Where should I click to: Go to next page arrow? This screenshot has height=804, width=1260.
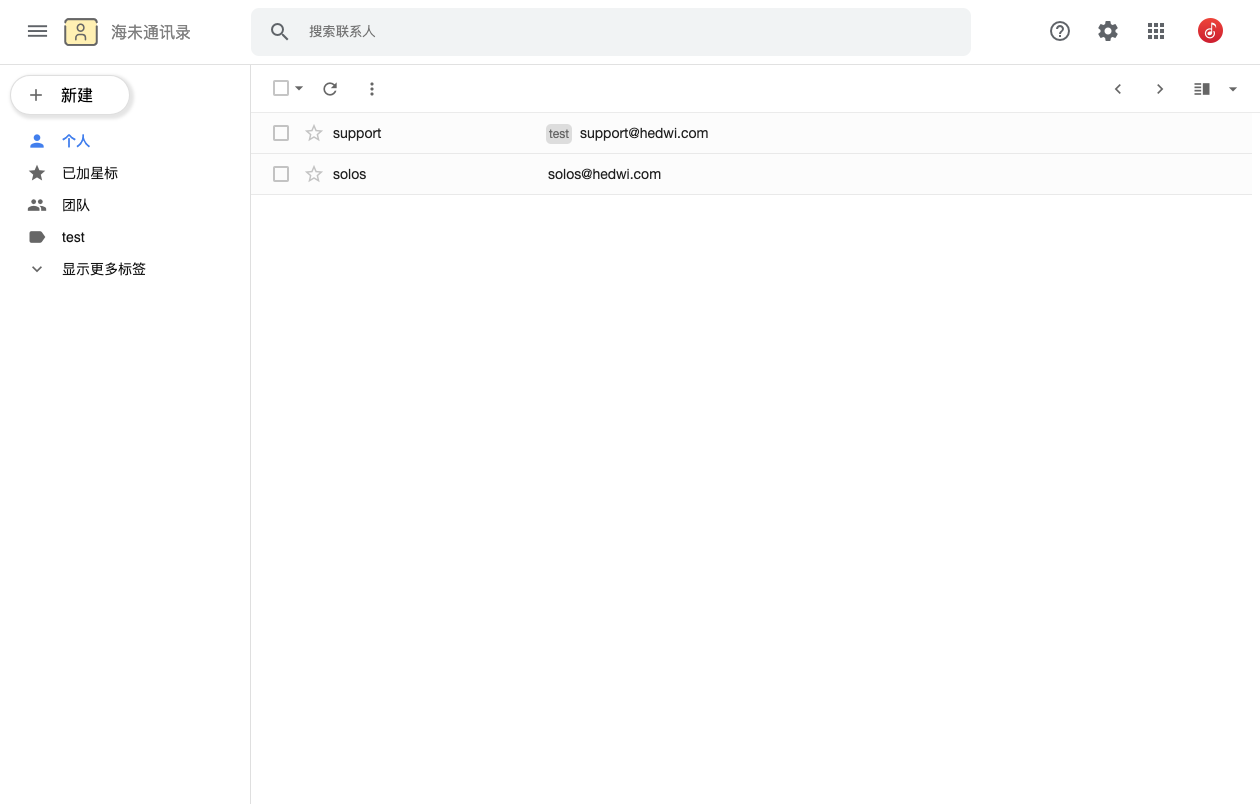pyautogui.click(x=1160, y=89)
